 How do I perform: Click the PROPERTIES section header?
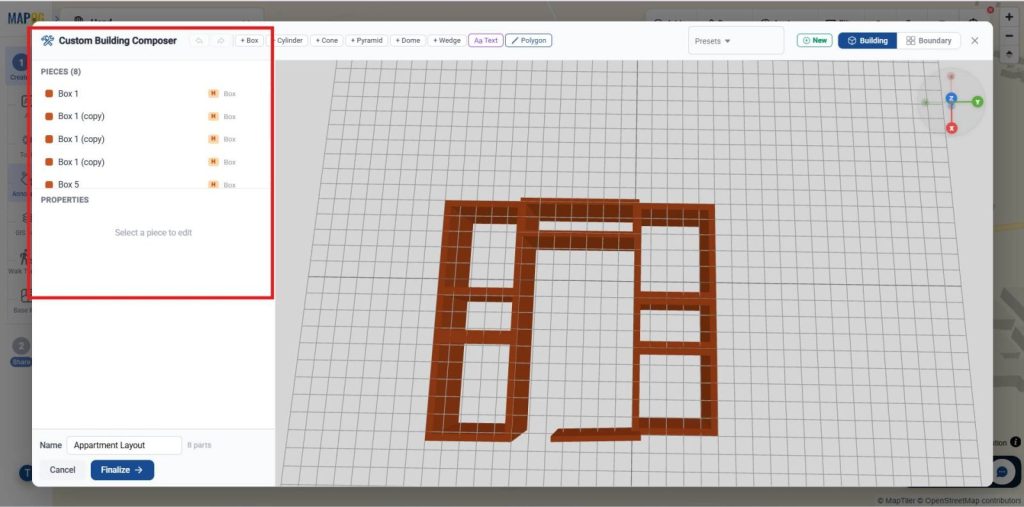tap(65, 200)
